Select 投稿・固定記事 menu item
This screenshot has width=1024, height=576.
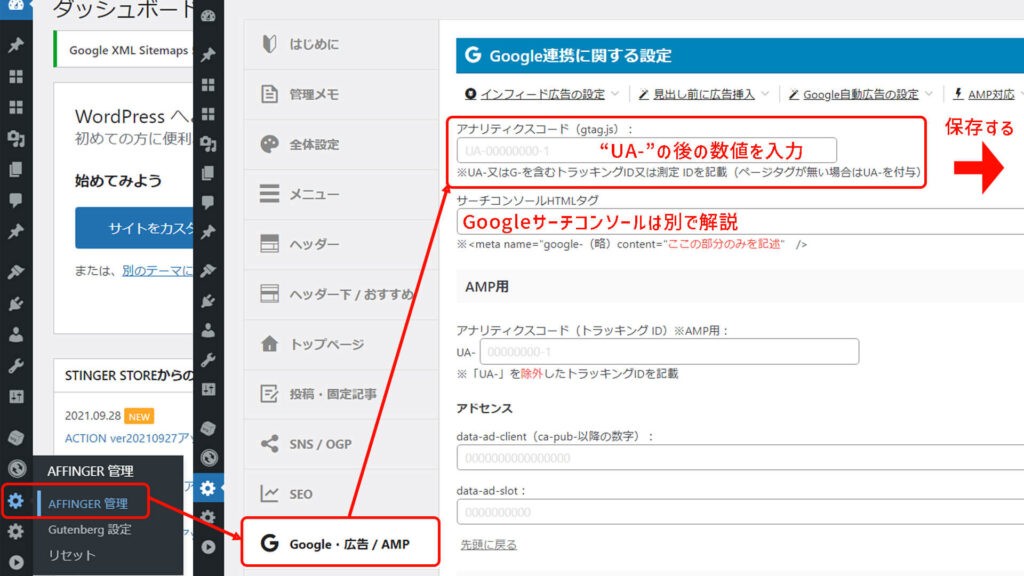(341, 394)
